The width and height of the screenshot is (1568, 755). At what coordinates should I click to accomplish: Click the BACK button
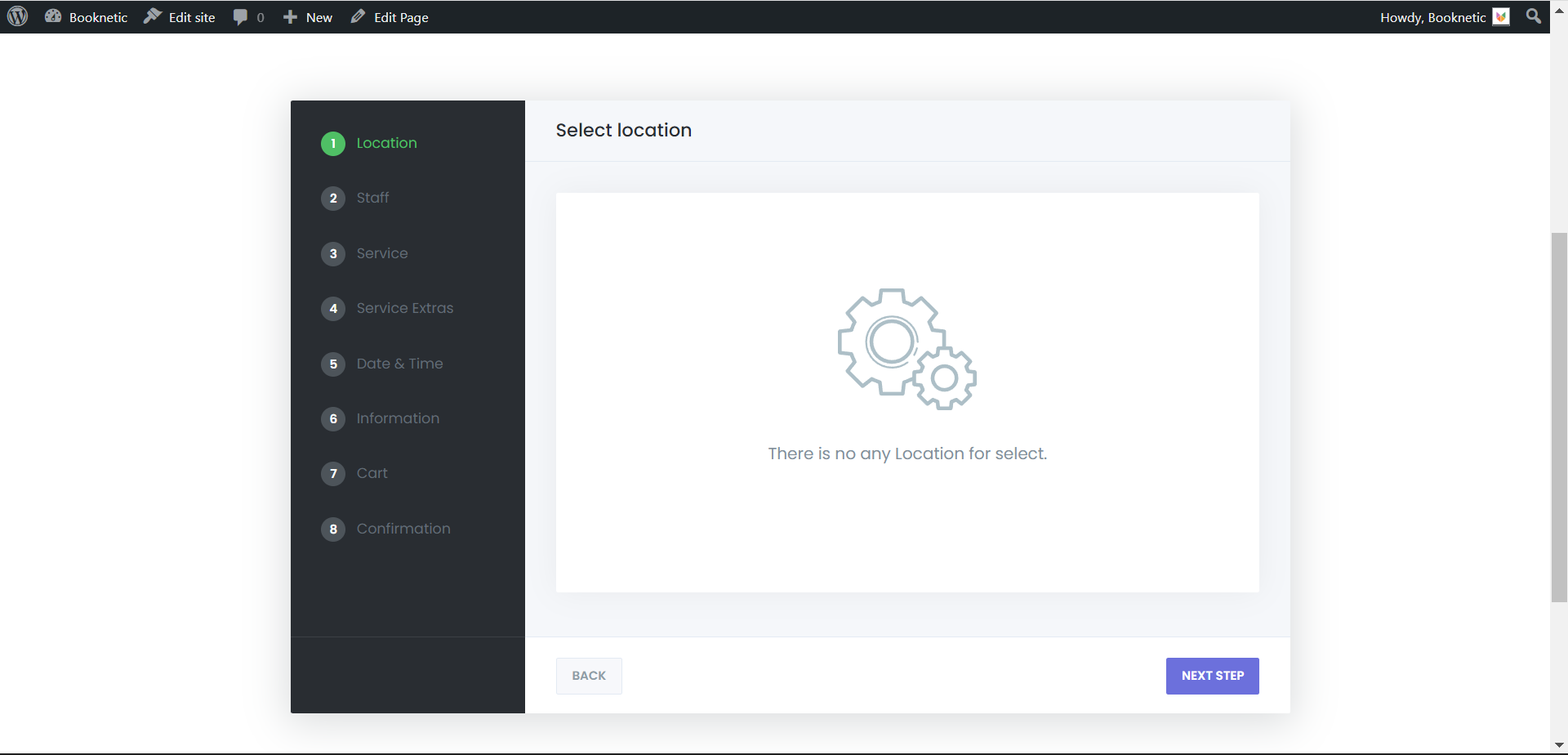coord(589,676)
